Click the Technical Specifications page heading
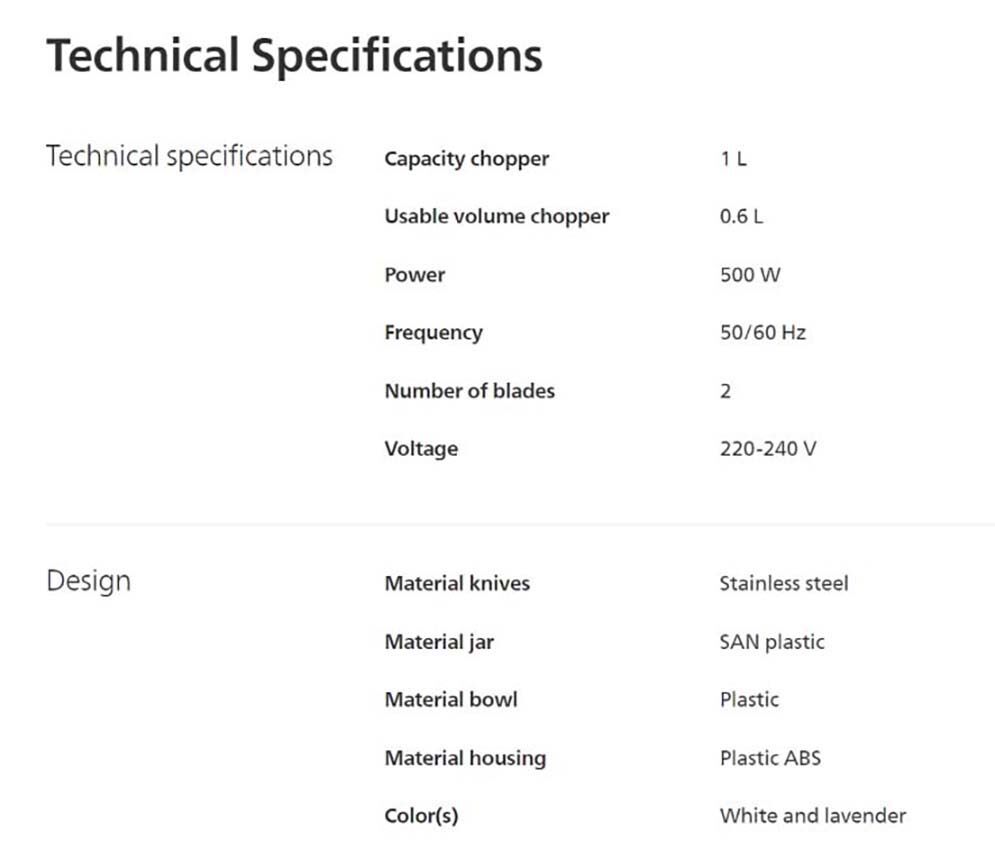This screenshot has width=995, height=868. [x=294, y=56]
